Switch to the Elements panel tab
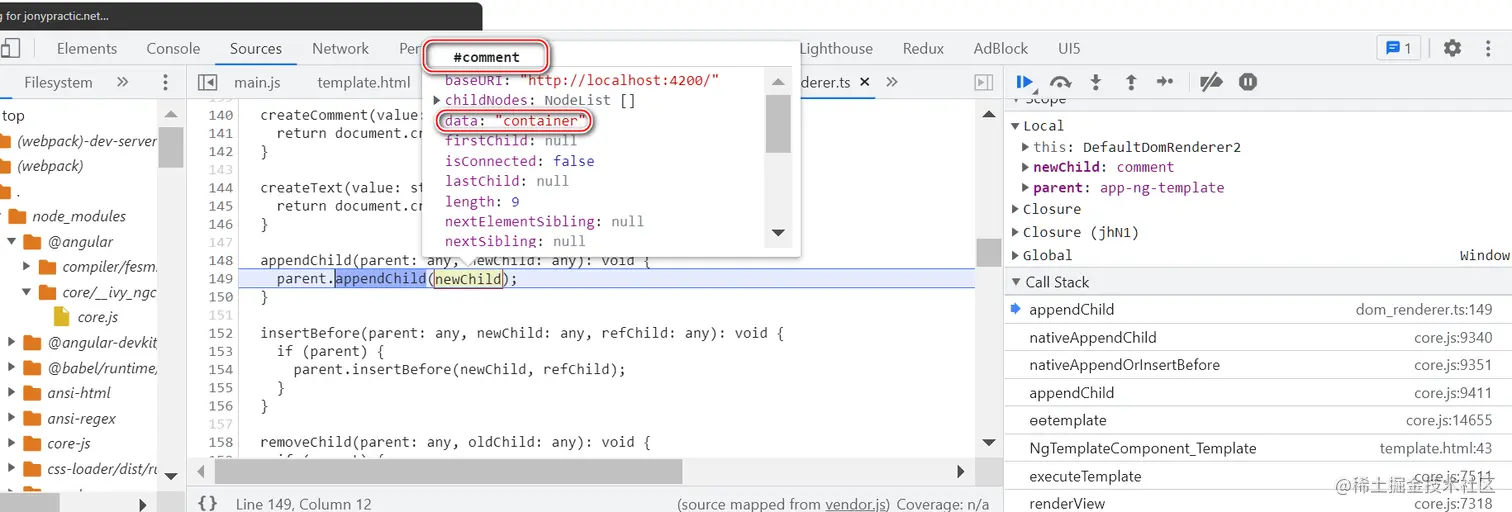This screenshot has width=1512, height=512. (x=87, y=48)
